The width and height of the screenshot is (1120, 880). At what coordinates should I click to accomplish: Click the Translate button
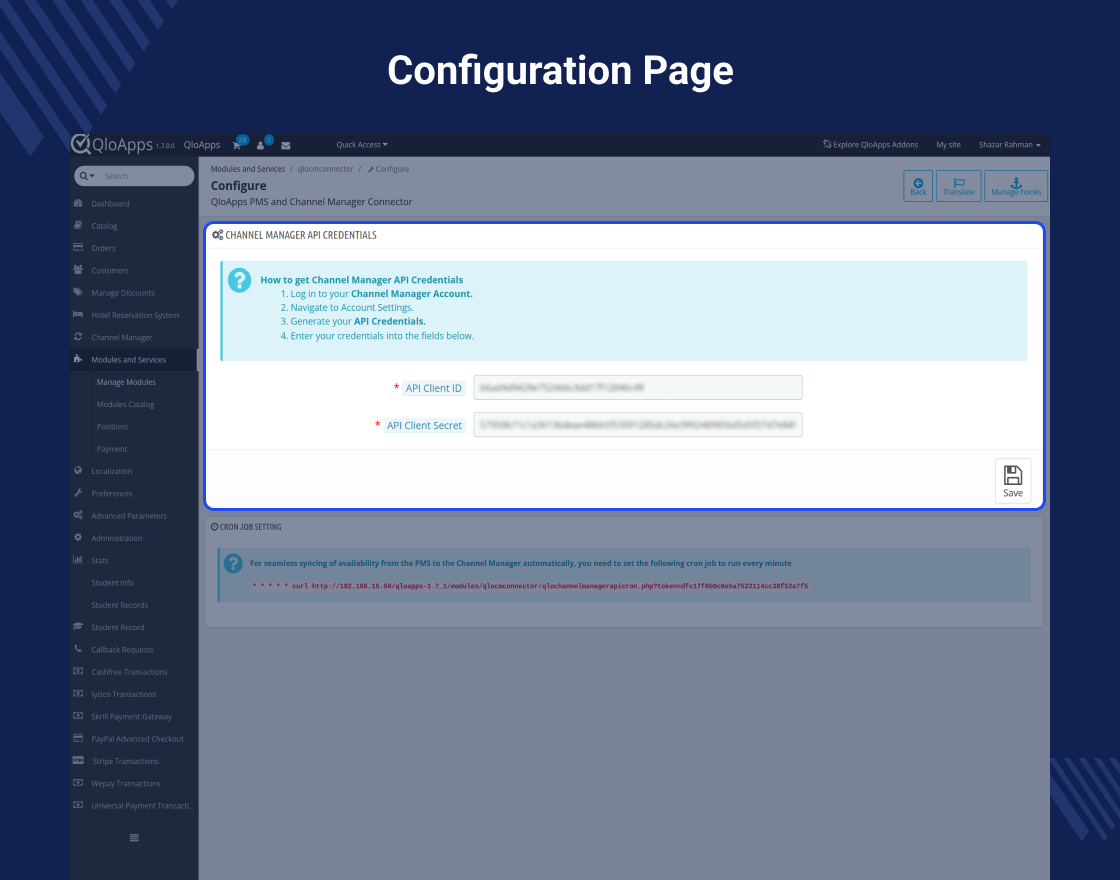point(959,186)
